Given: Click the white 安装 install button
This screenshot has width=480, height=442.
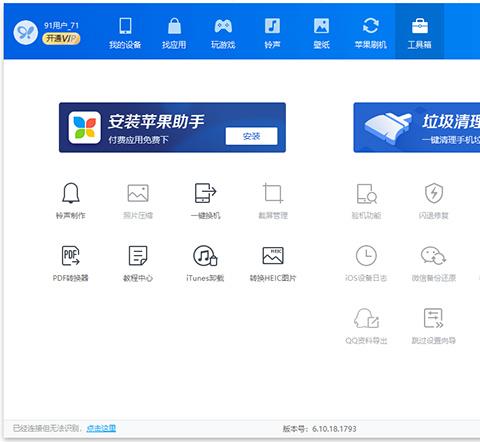Looking at the screenshot, I should tap(251, 136).
